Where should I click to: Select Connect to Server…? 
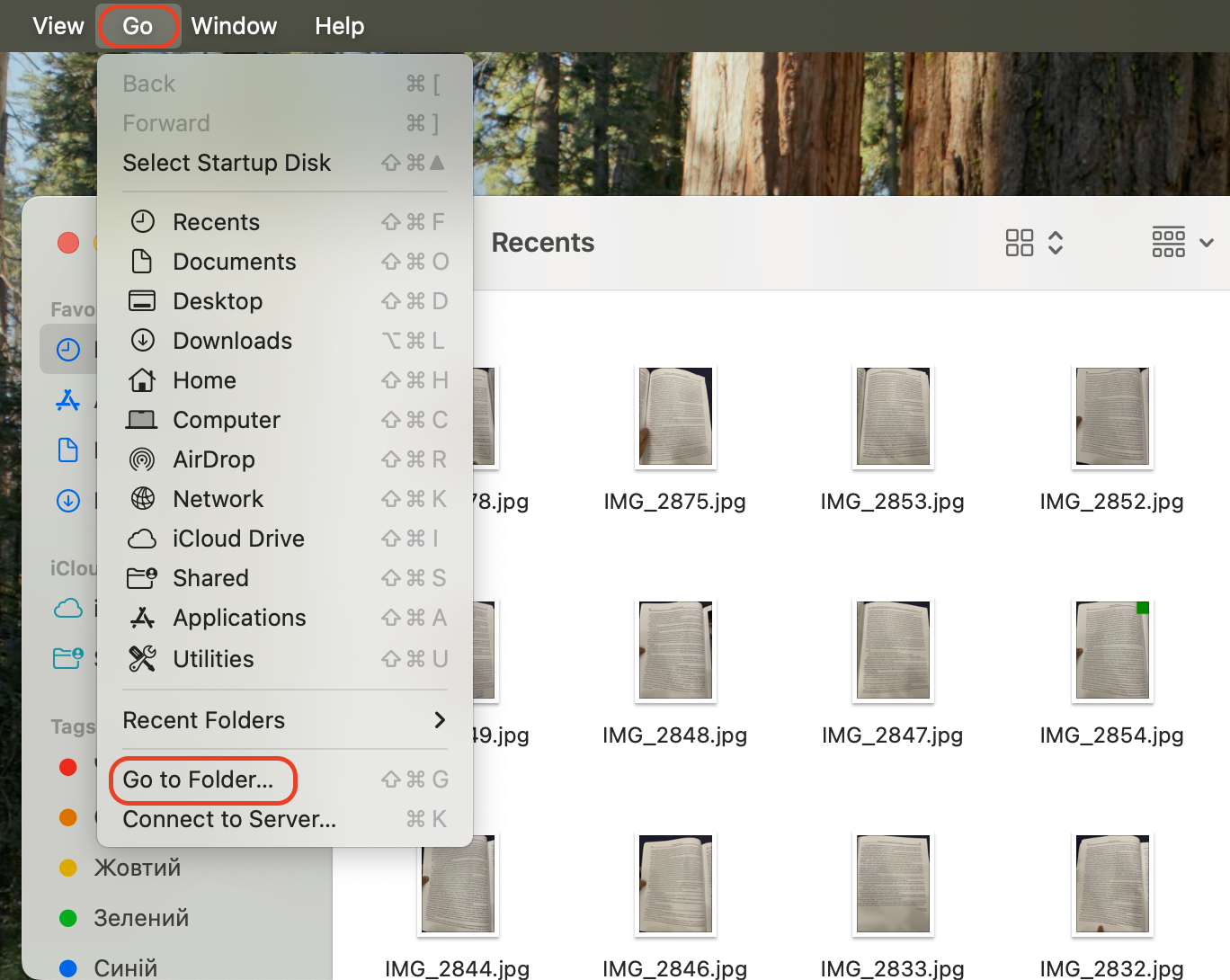[229, 819]
